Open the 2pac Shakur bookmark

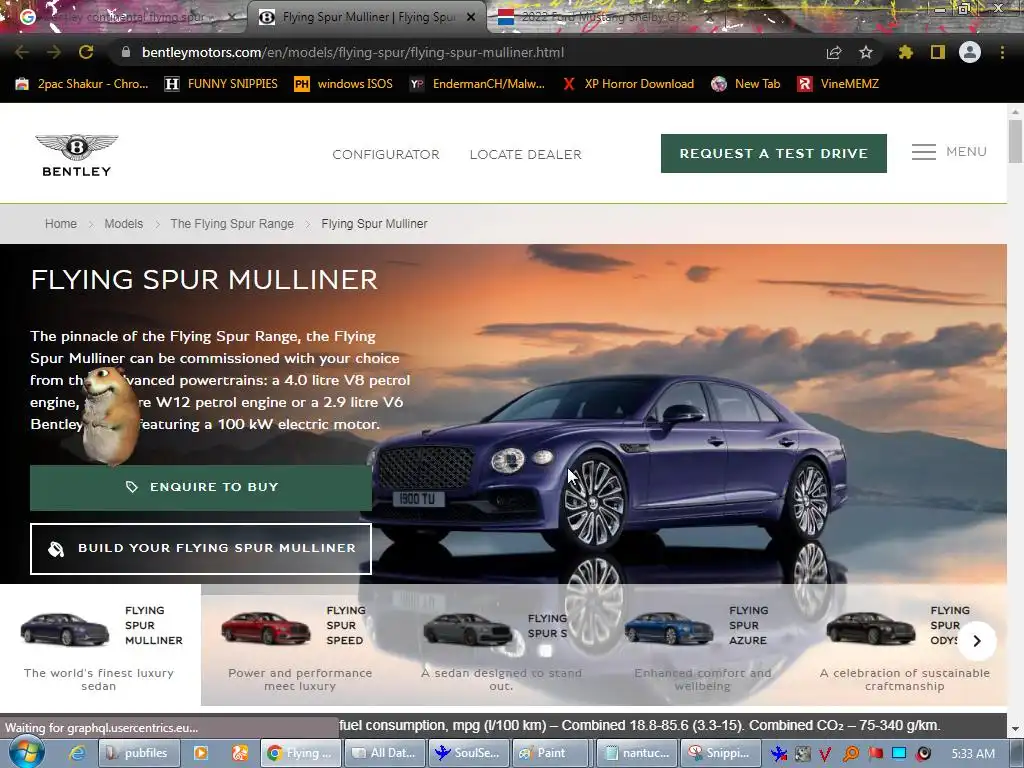[x=82, y=84]
